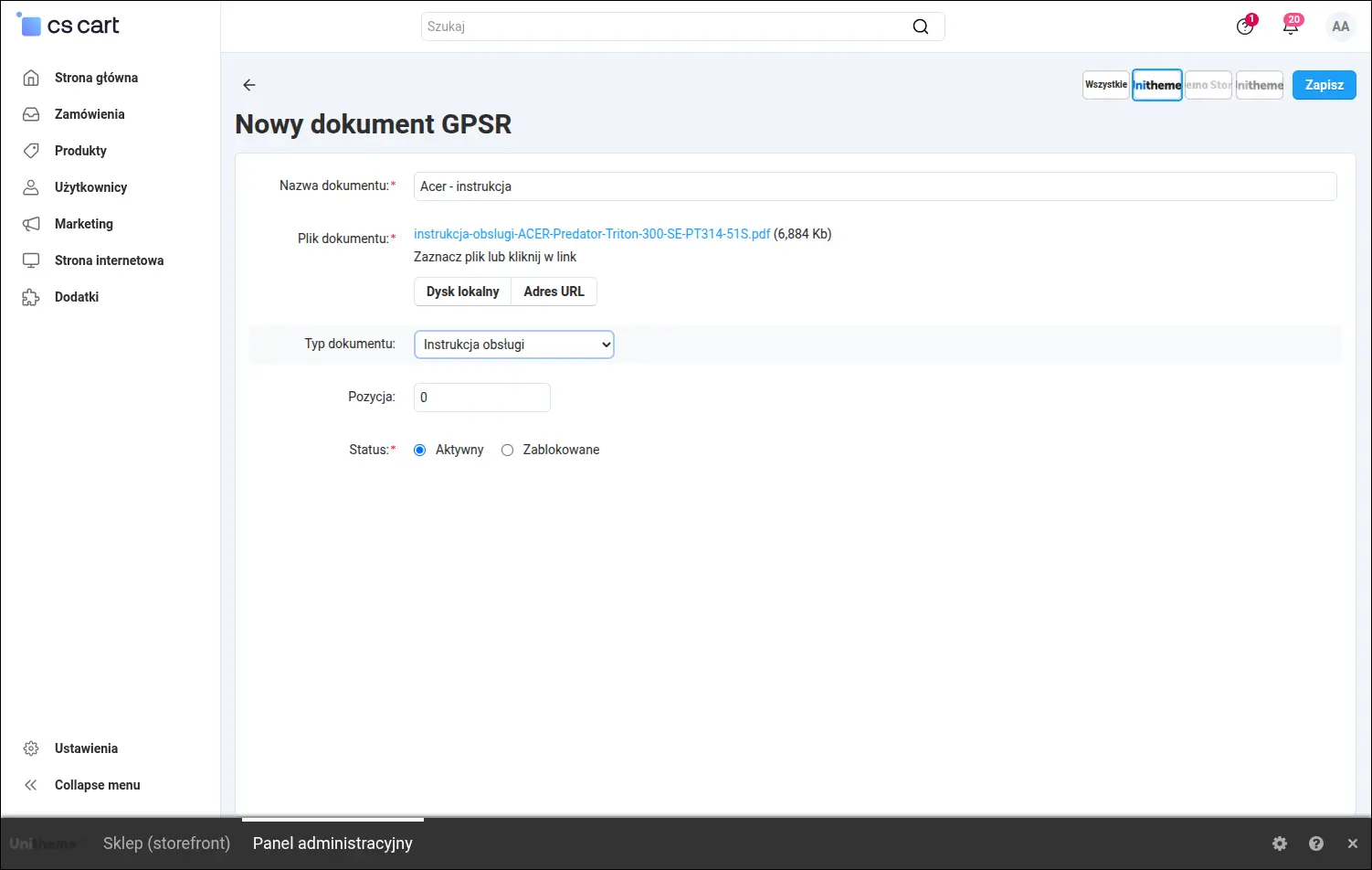This screenshot has width=1372, height=870.
Task: Switch to the Sklep (storefront) tab
Action: (x=166, y=843)
